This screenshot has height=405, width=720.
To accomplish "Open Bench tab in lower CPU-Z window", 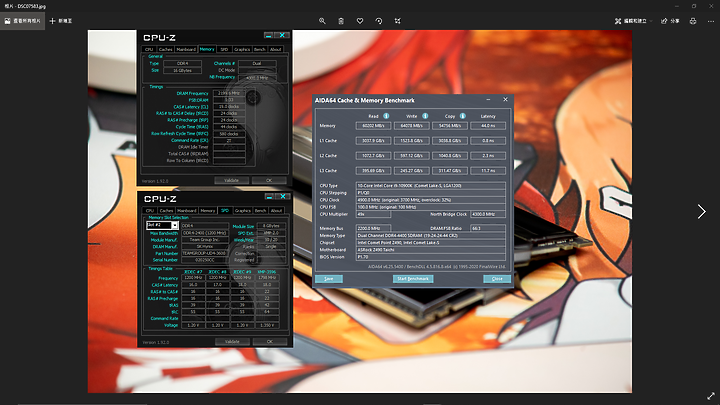I will (x=260, y=210).
